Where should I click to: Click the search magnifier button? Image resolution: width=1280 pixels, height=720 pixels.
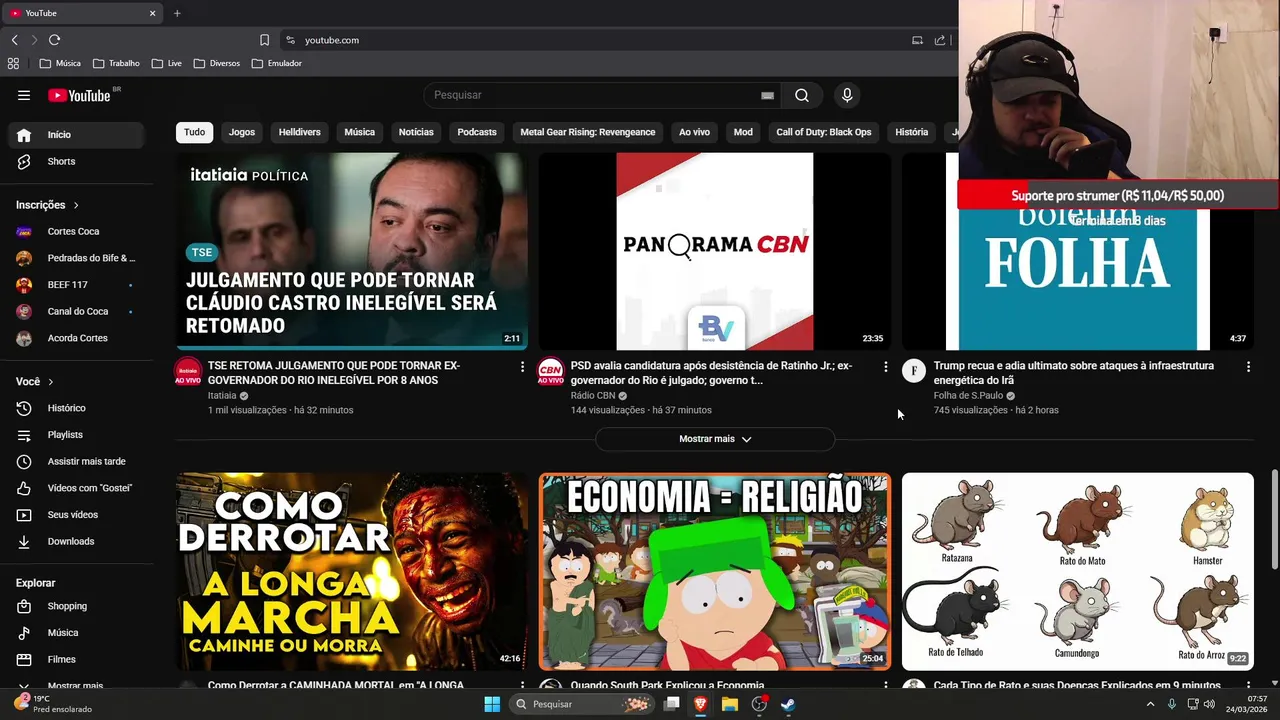802,95
